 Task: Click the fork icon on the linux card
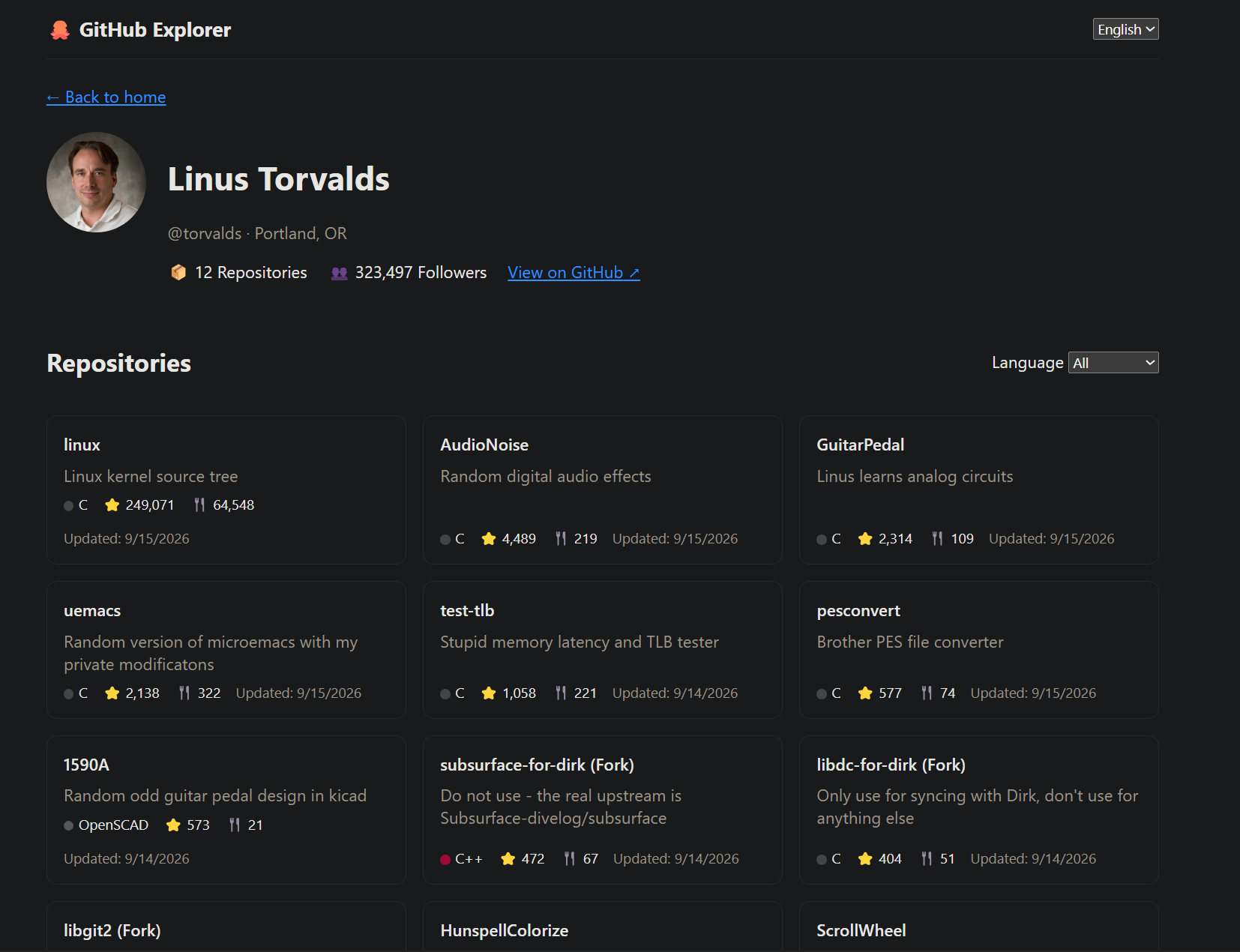(x=199, y=505)
